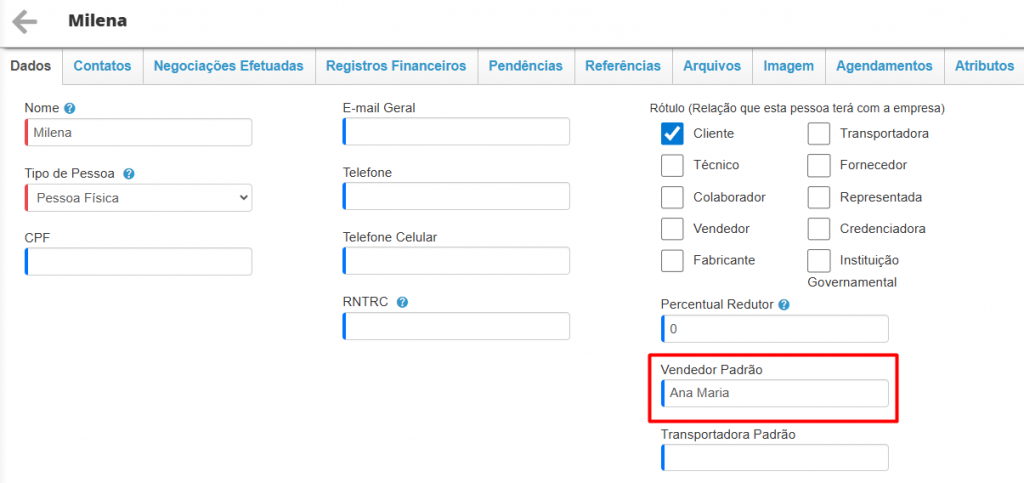The image size is (1024, 483).
Task: Focus the CPF input field
Action: (139, 262)
